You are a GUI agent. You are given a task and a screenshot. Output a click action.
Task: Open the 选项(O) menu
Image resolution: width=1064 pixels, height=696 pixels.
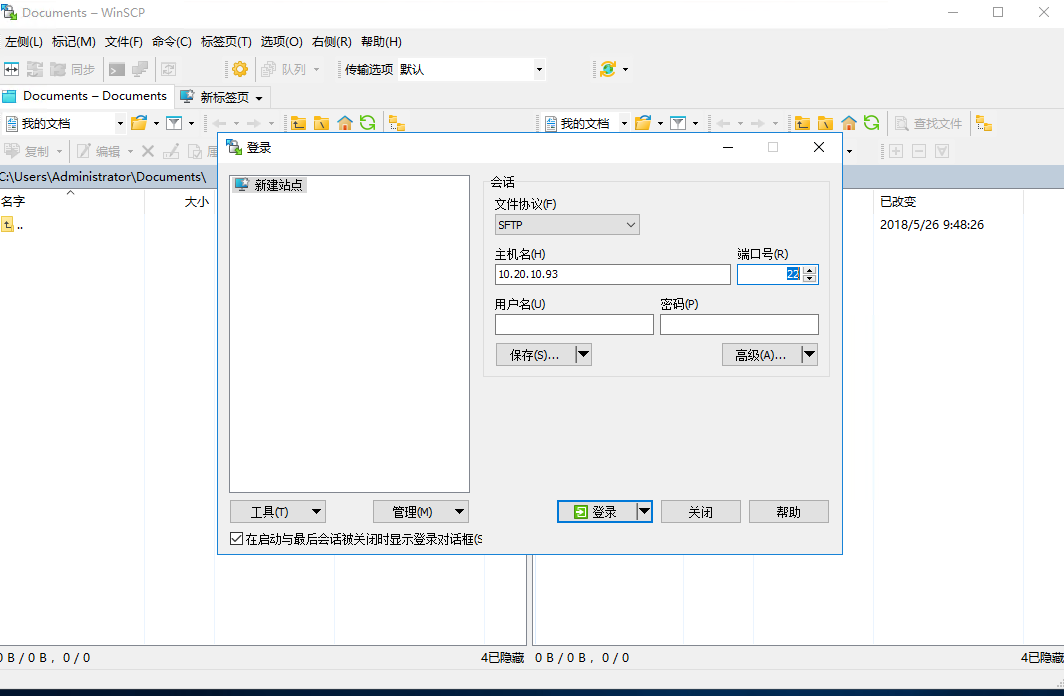tap(282, 42)
